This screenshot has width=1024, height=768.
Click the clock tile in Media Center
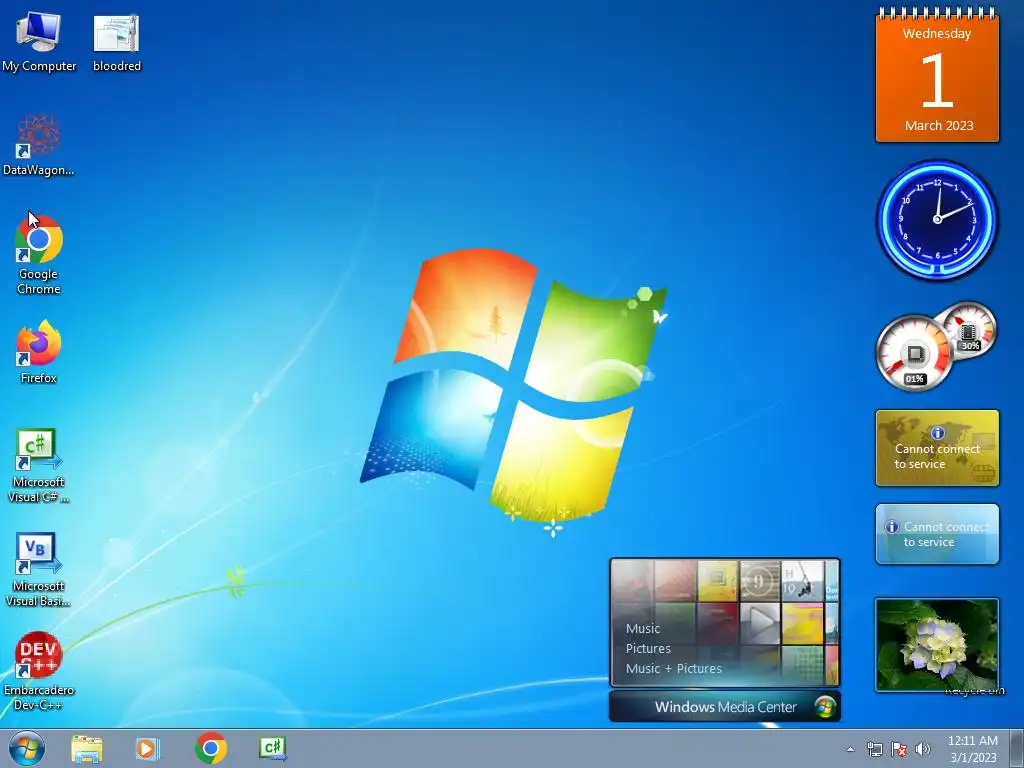(x=760, y=581)
